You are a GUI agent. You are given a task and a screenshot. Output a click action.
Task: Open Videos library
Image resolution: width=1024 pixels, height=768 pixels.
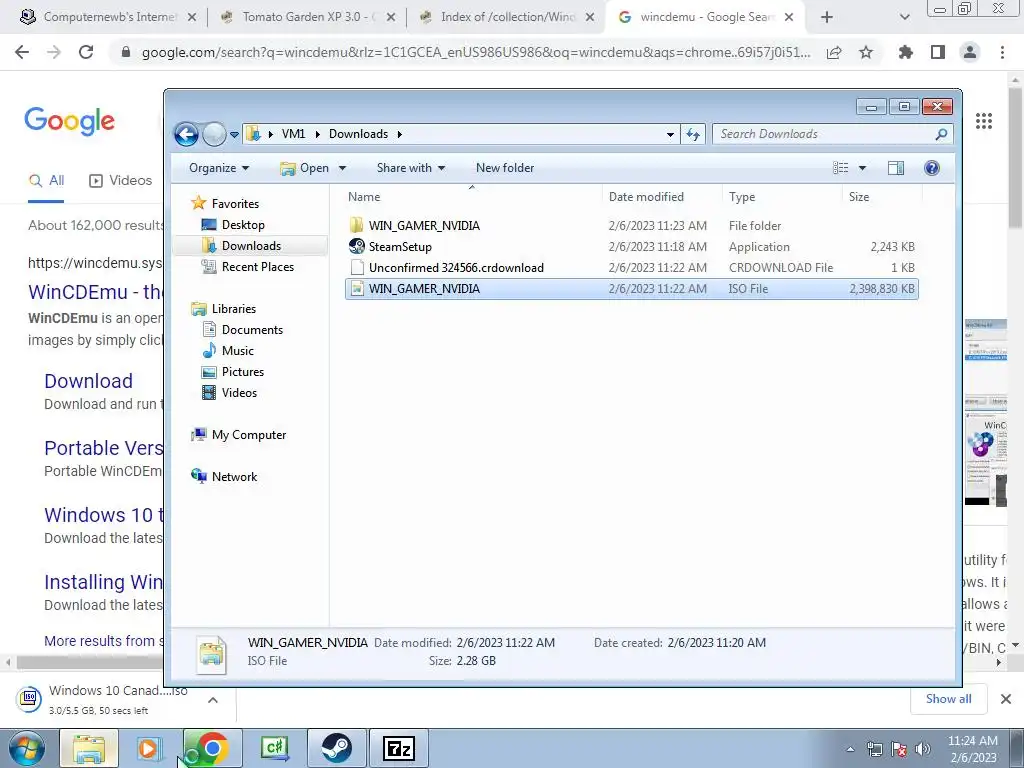pos(229,392)
